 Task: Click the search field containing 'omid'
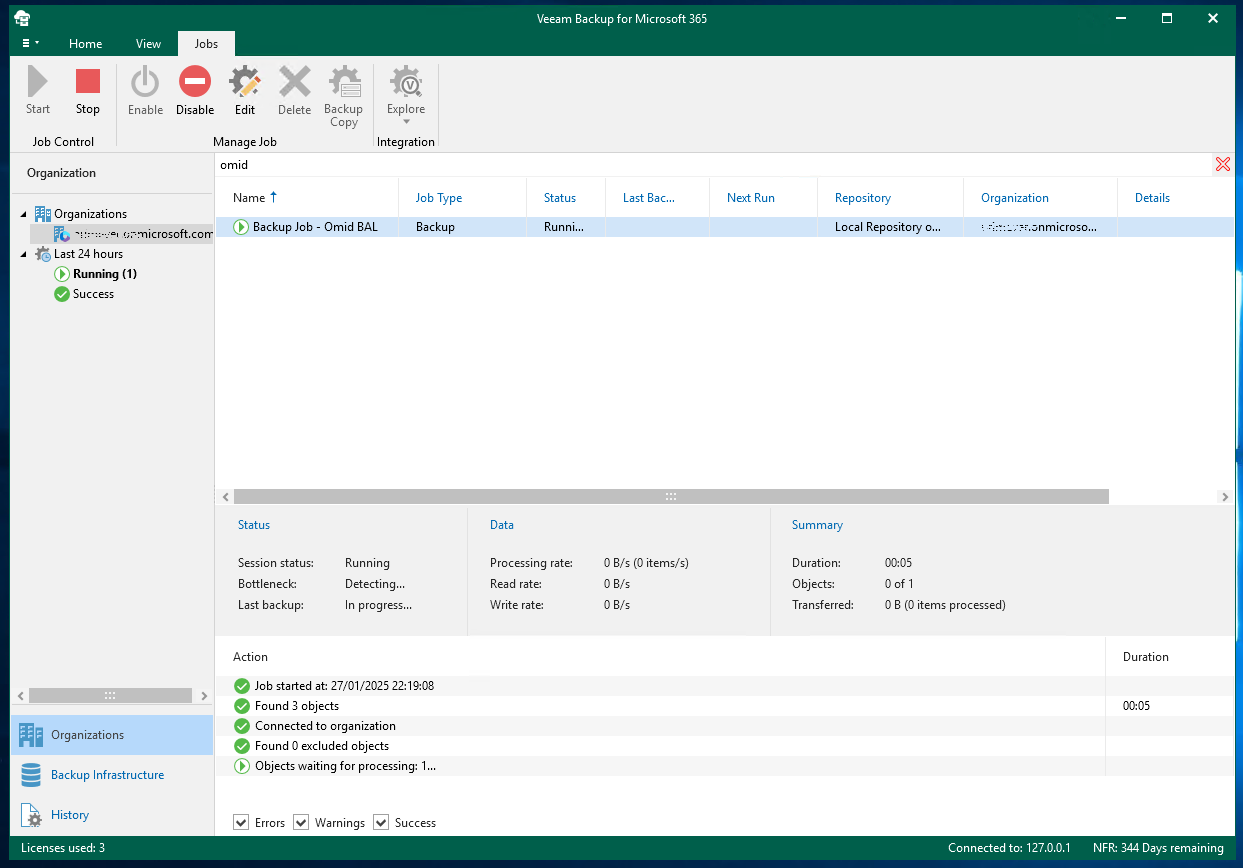(713, 165)
